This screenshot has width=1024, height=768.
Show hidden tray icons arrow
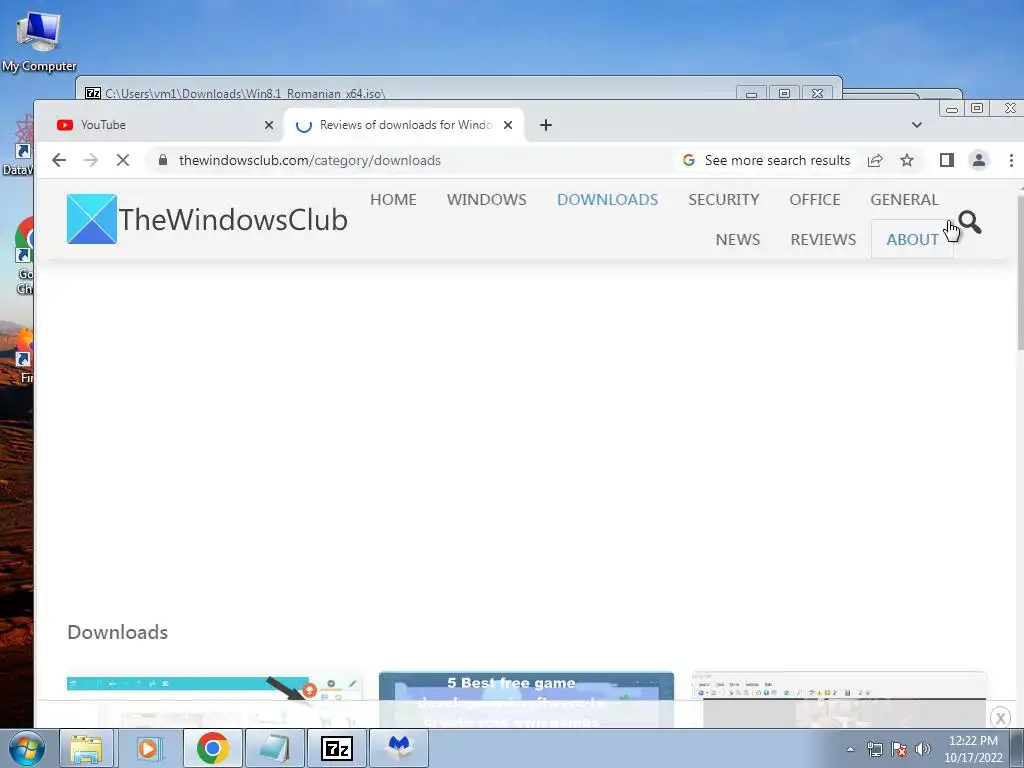(850, 749)
